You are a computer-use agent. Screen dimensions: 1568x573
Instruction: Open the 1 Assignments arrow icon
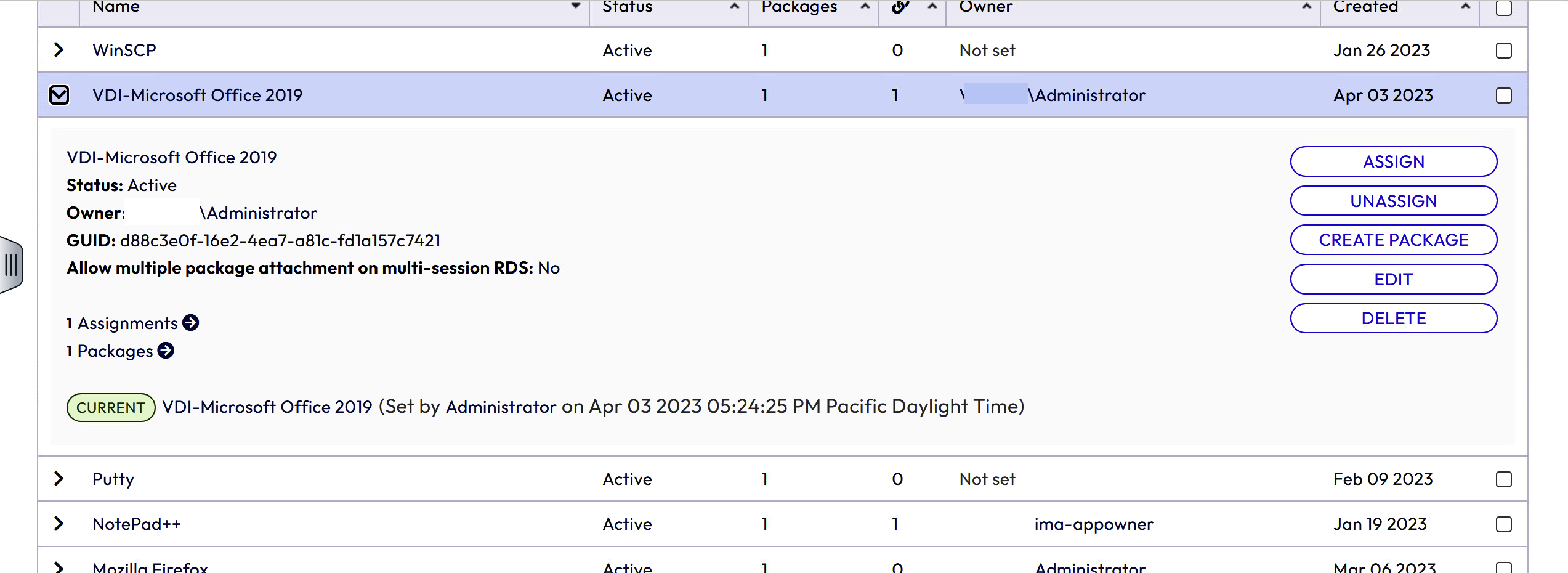click(x=191, y=323)
